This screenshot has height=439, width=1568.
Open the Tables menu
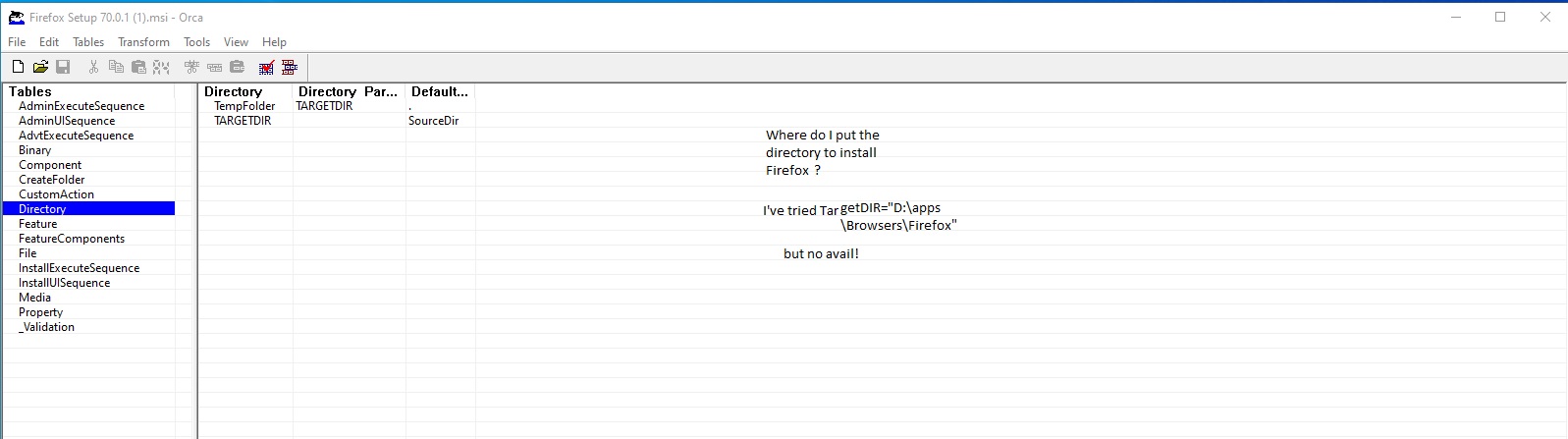(x=88, y=42)
